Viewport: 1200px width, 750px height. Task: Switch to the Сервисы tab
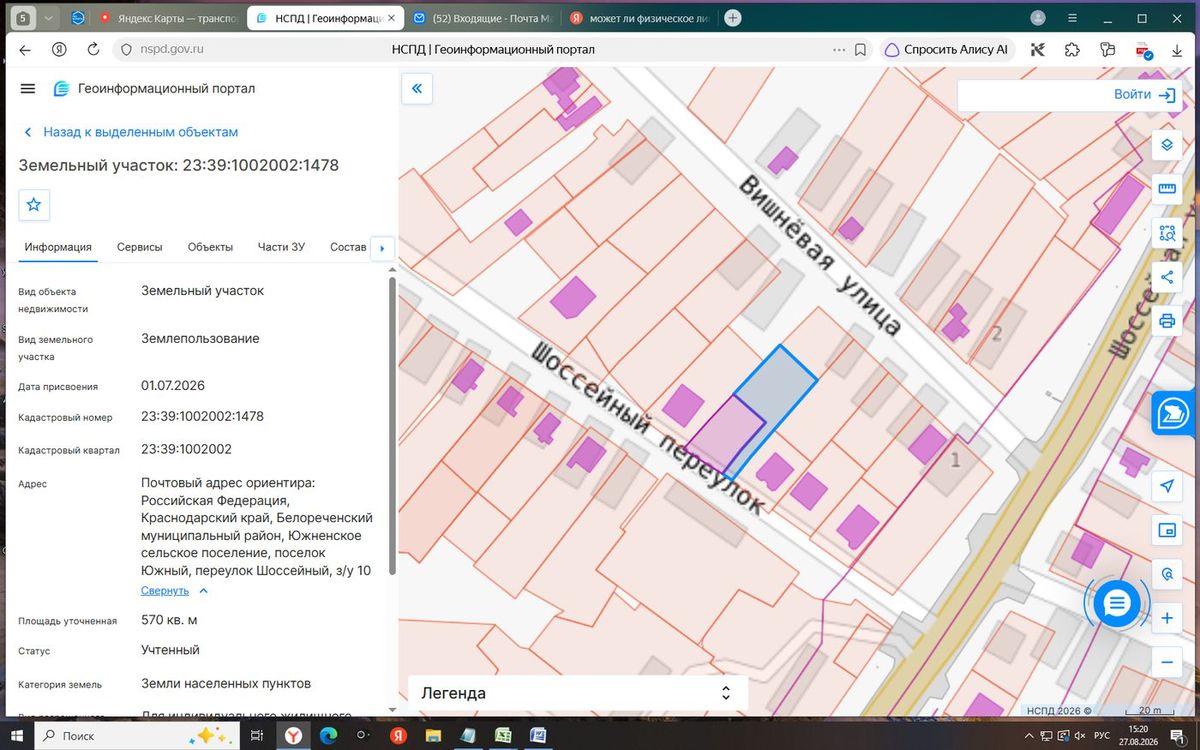tap(140, 247)
